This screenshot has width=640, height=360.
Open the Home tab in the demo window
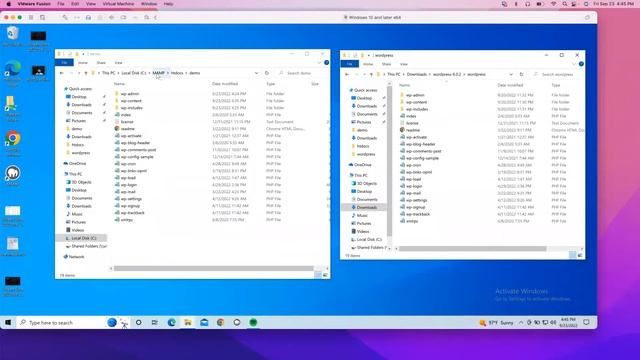tap(83, 63)
